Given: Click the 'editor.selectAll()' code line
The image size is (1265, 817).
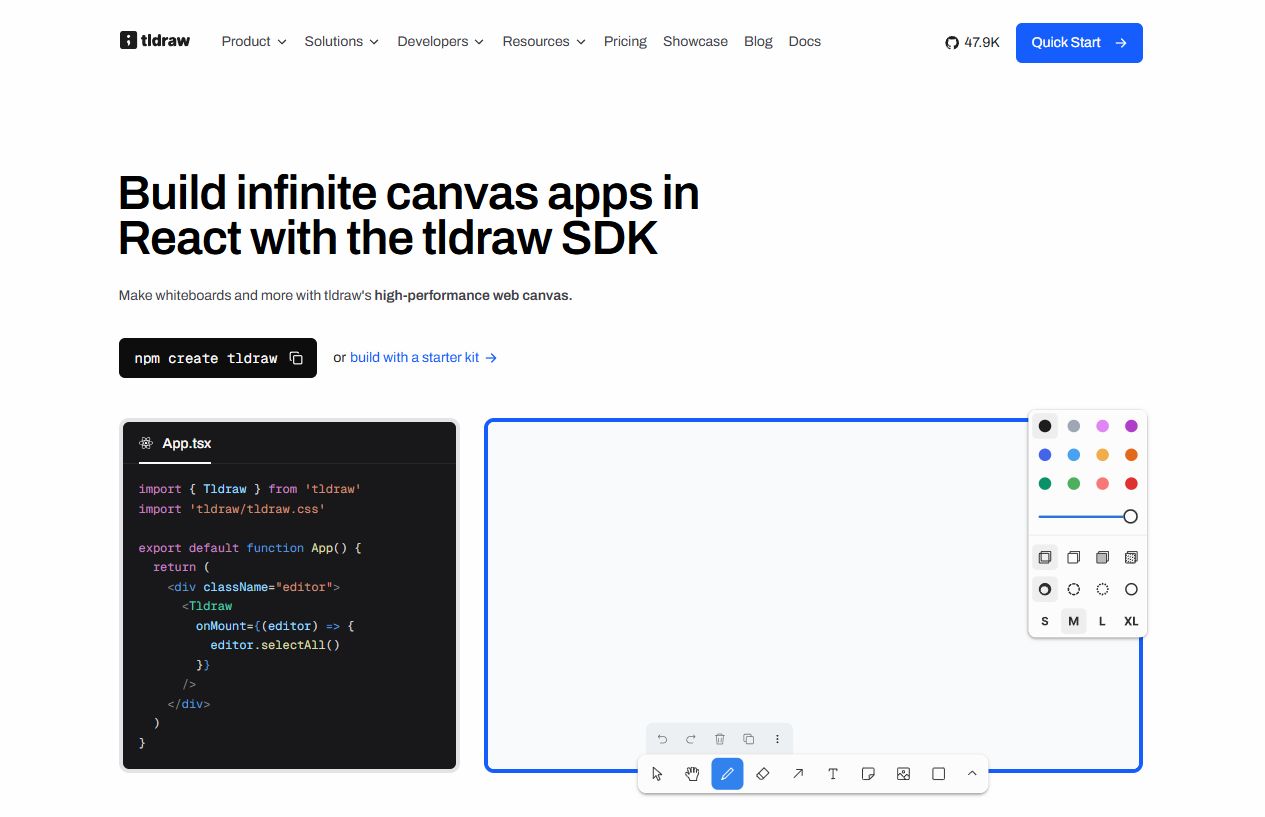Looking at the screenshot, I should [275, 645].
